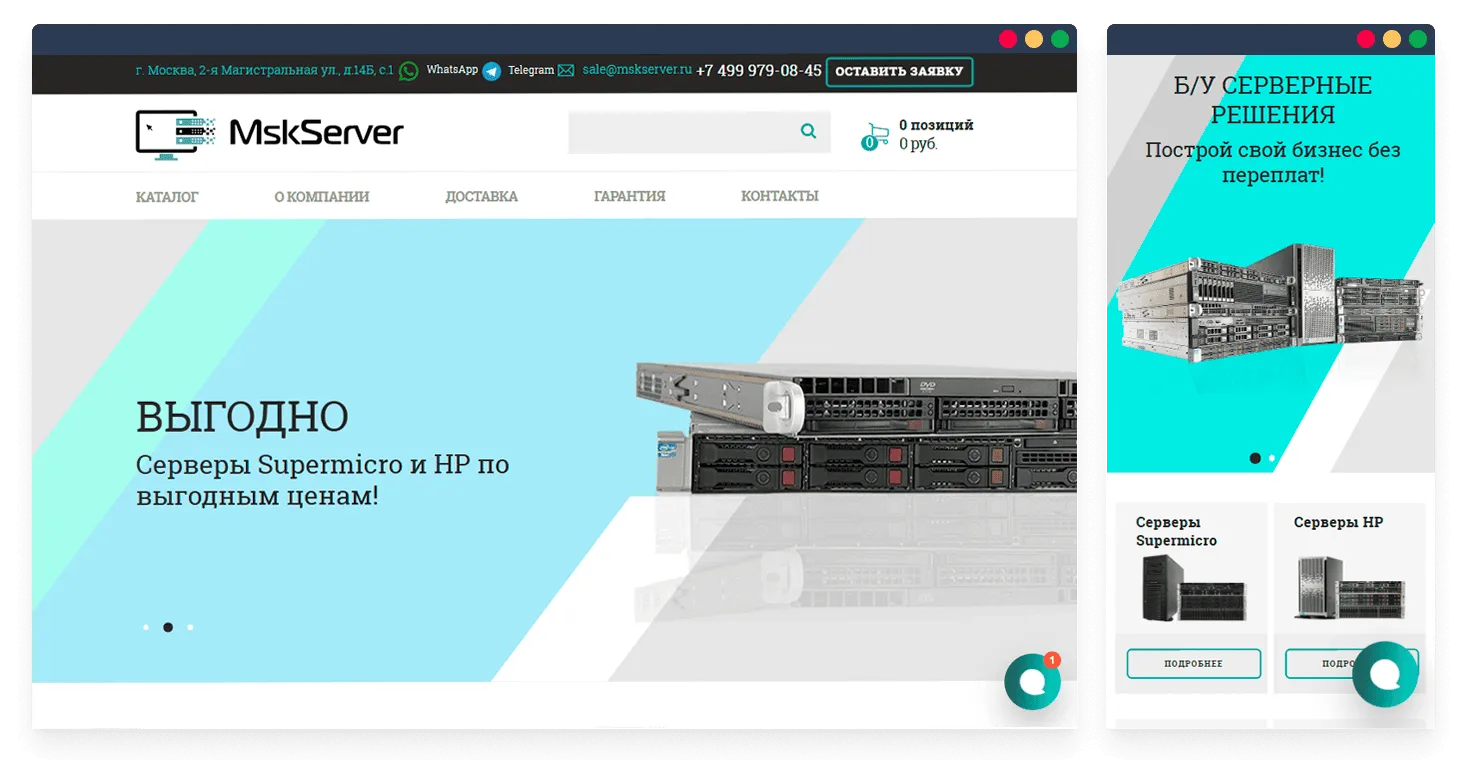Click the ОСТАВИТЬ ЗАЯВКУ button
1467x760 pixels.
click(898, 72)
